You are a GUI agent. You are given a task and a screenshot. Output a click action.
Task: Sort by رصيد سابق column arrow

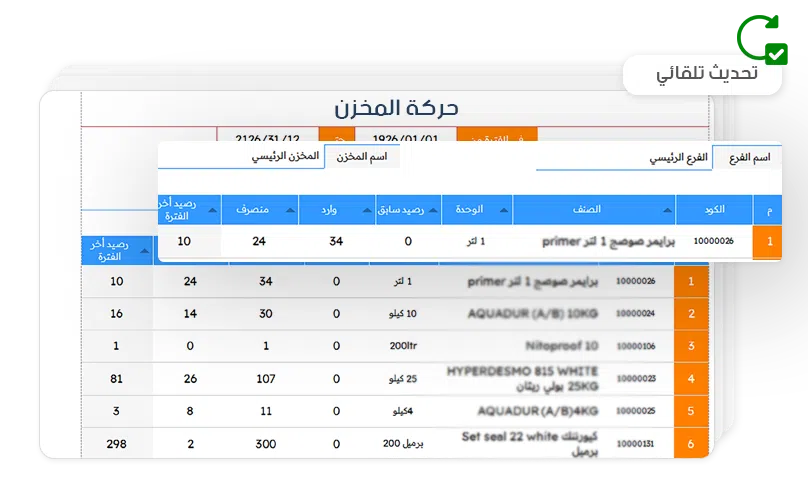[433, 210]
